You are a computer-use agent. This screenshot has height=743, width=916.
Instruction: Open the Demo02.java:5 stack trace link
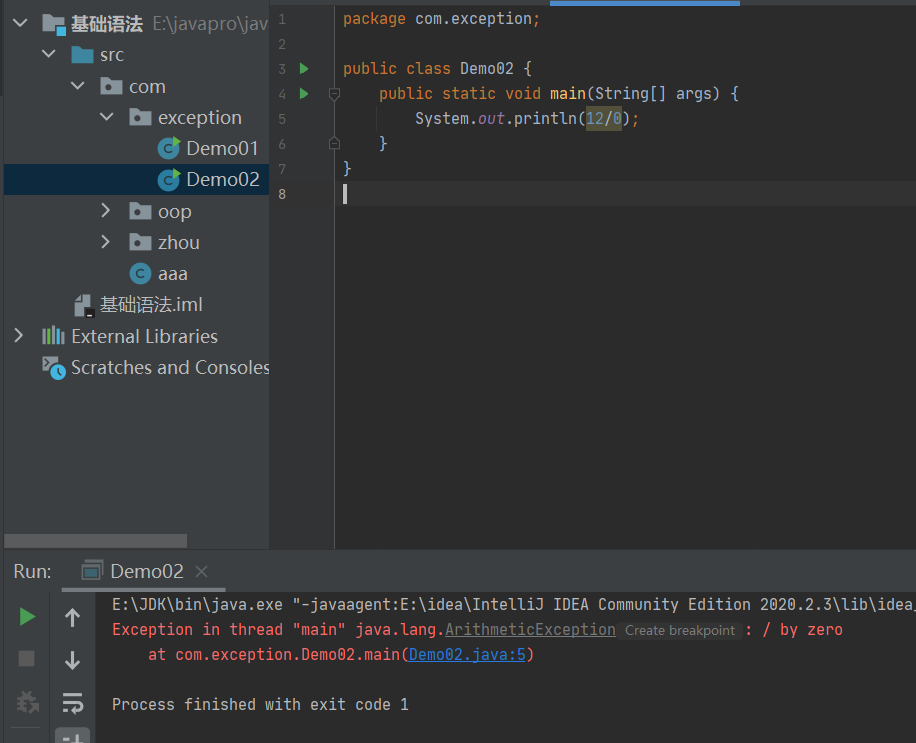(x=467, y=655)
